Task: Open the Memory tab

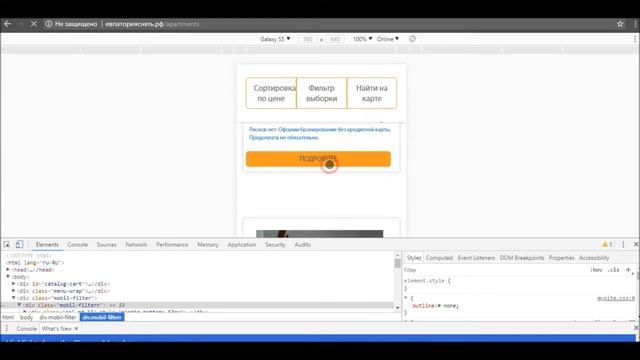Action: [x=208, y=244]
